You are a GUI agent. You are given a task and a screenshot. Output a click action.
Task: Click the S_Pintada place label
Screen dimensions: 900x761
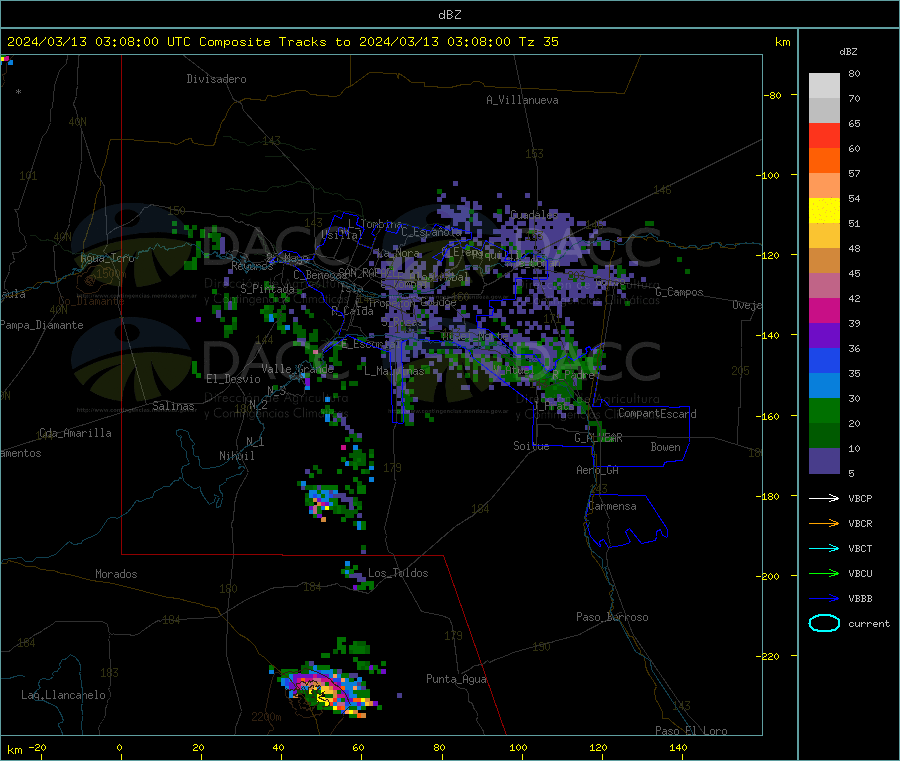tap(267, 288)
